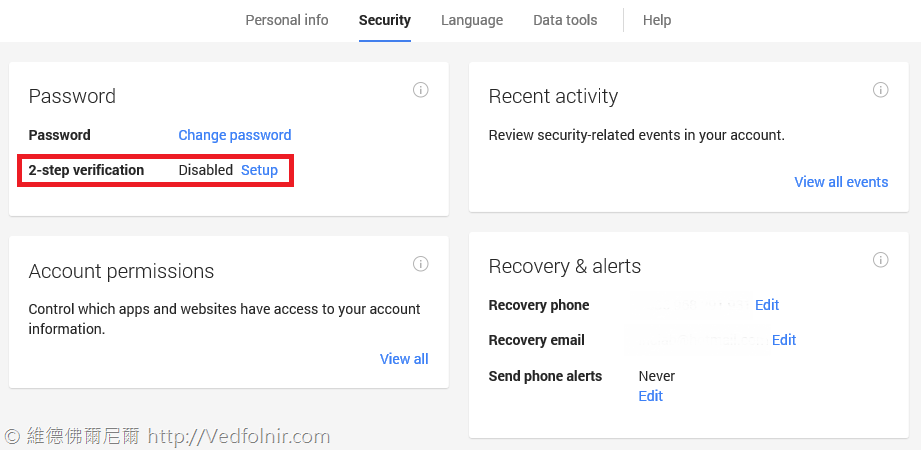
Task: Go to the Data tools tab
Action: point(565,20)
